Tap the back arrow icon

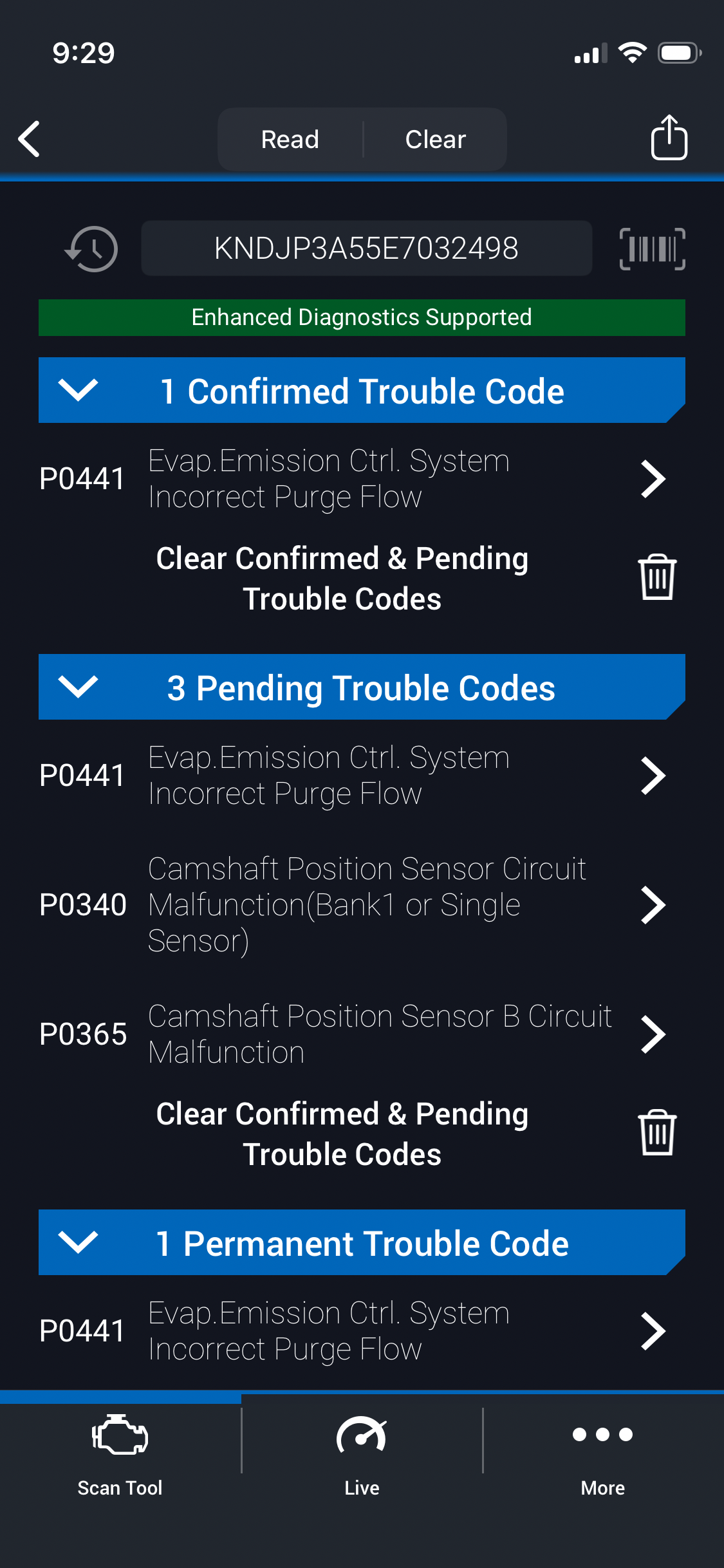coord(30,138)
